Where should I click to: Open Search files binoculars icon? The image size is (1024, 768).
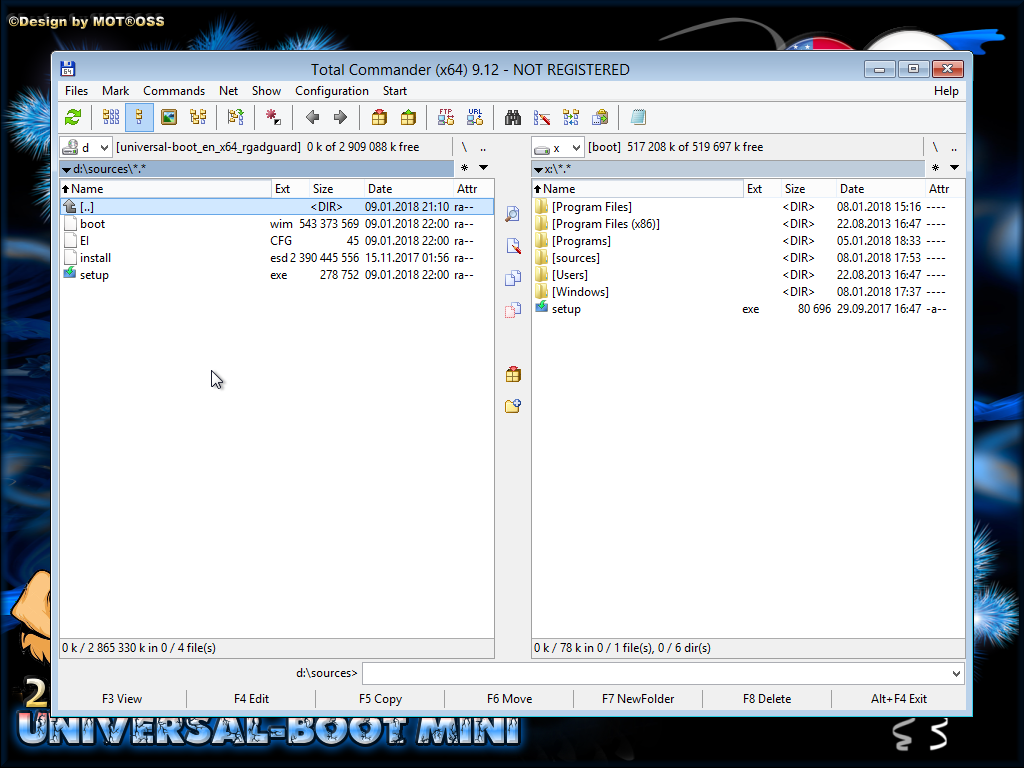pyautogui.click(x=513, y=118)
